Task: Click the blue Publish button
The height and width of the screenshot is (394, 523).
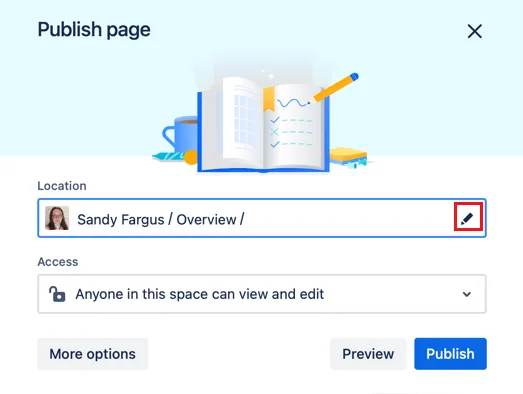Action: (450, 354)
